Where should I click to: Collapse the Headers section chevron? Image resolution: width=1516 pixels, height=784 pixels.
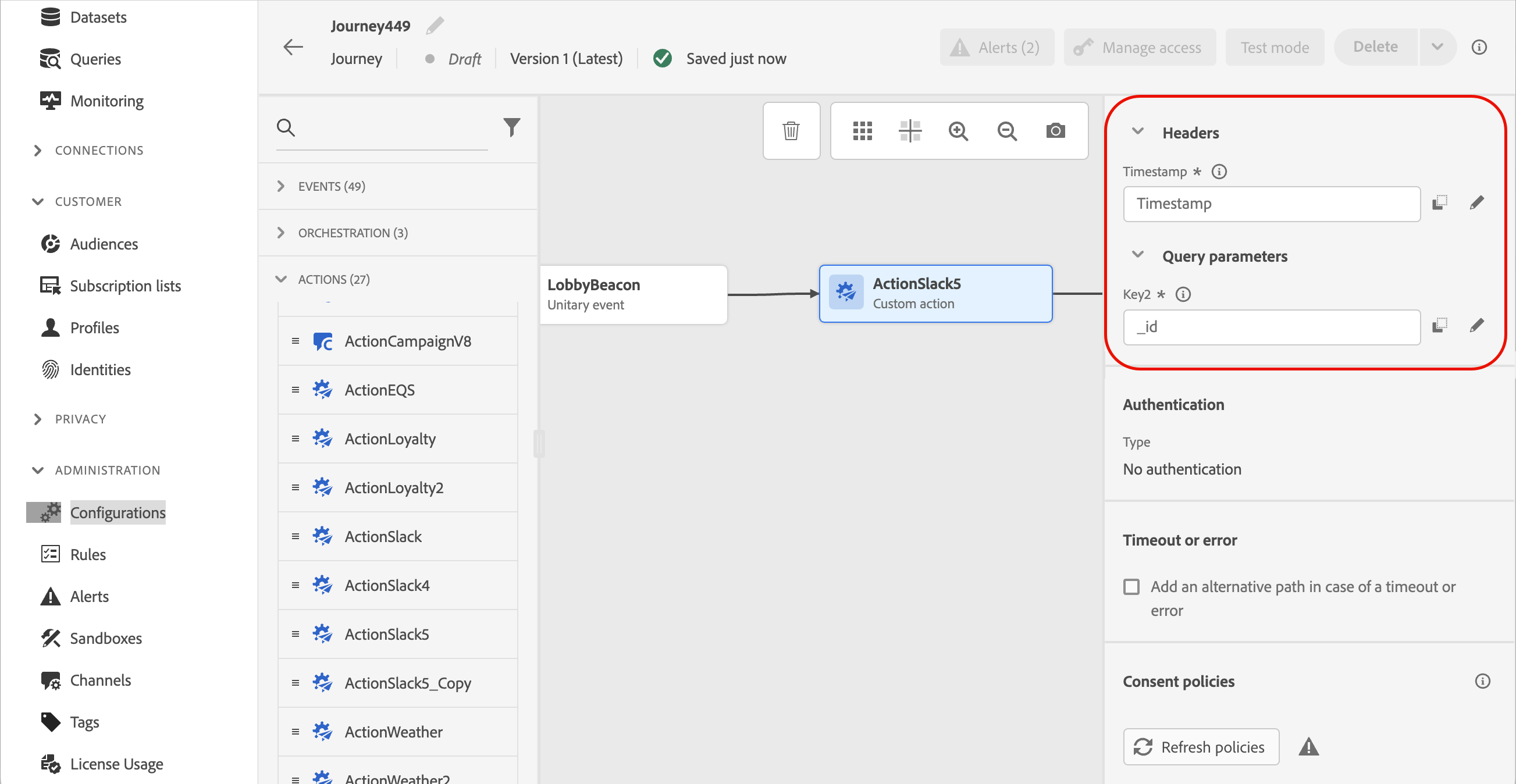[1138, 132]
